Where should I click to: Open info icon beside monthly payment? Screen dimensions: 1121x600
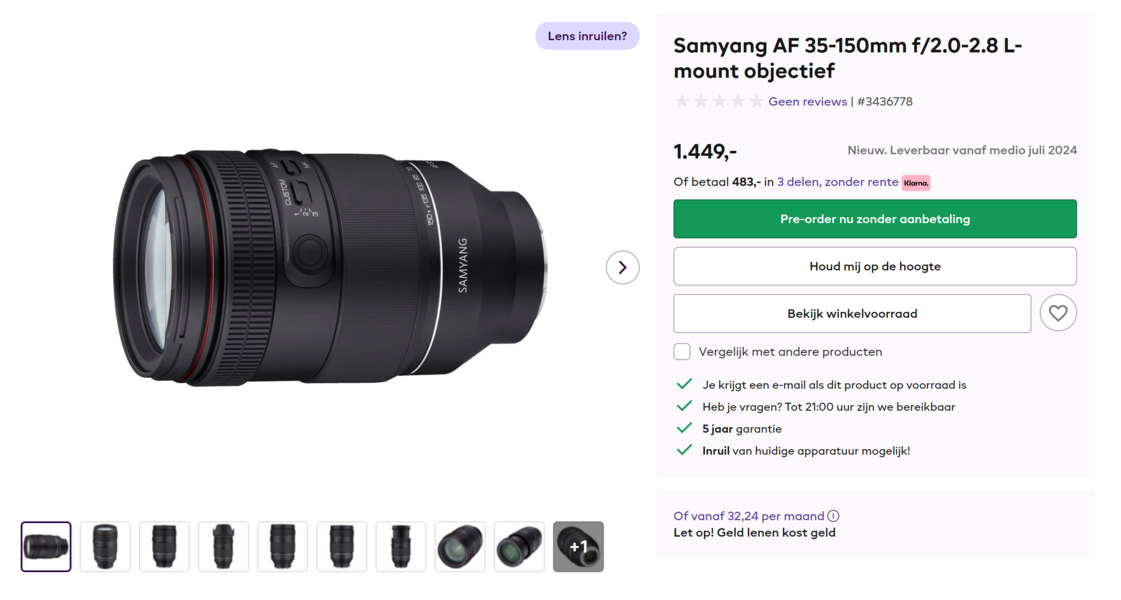point(833,516)
